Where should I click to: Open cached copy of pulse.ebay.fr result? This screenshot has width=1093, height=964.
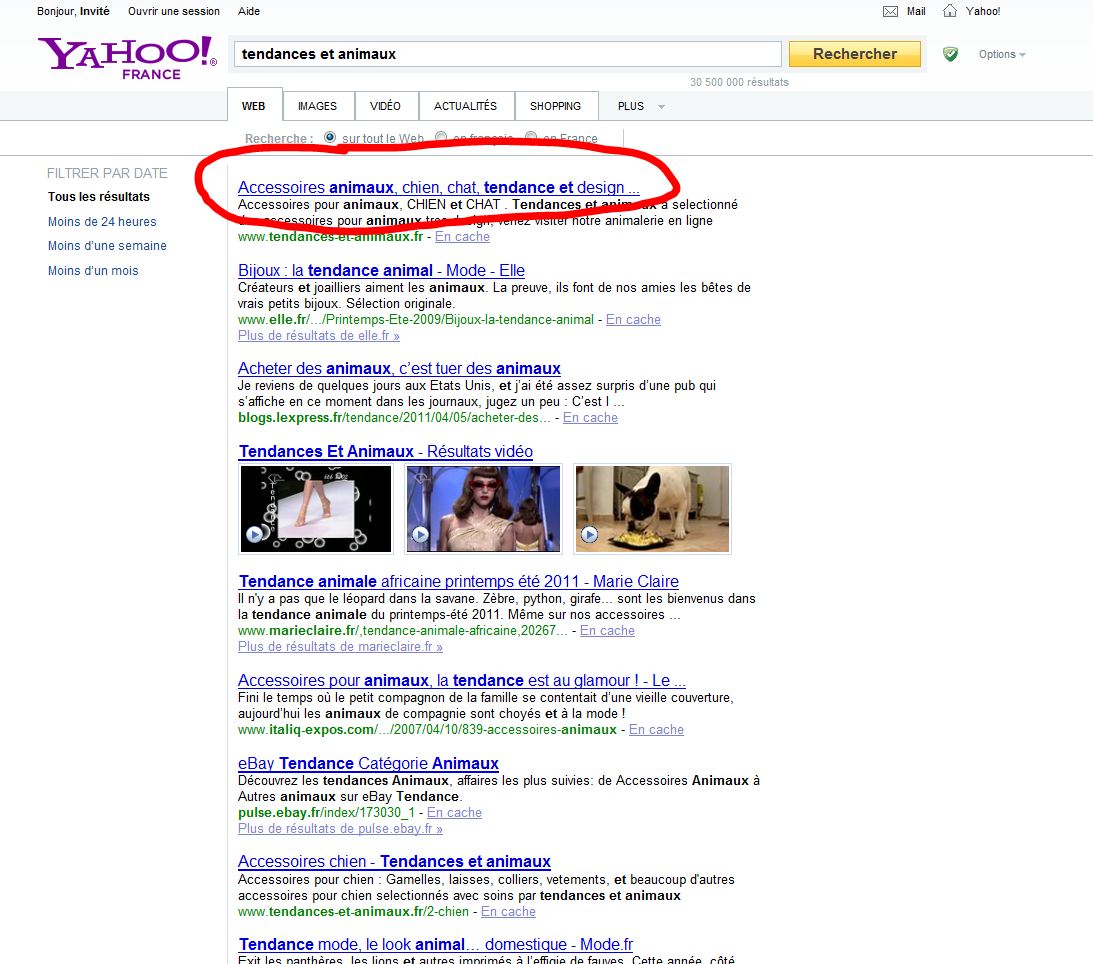454,812
